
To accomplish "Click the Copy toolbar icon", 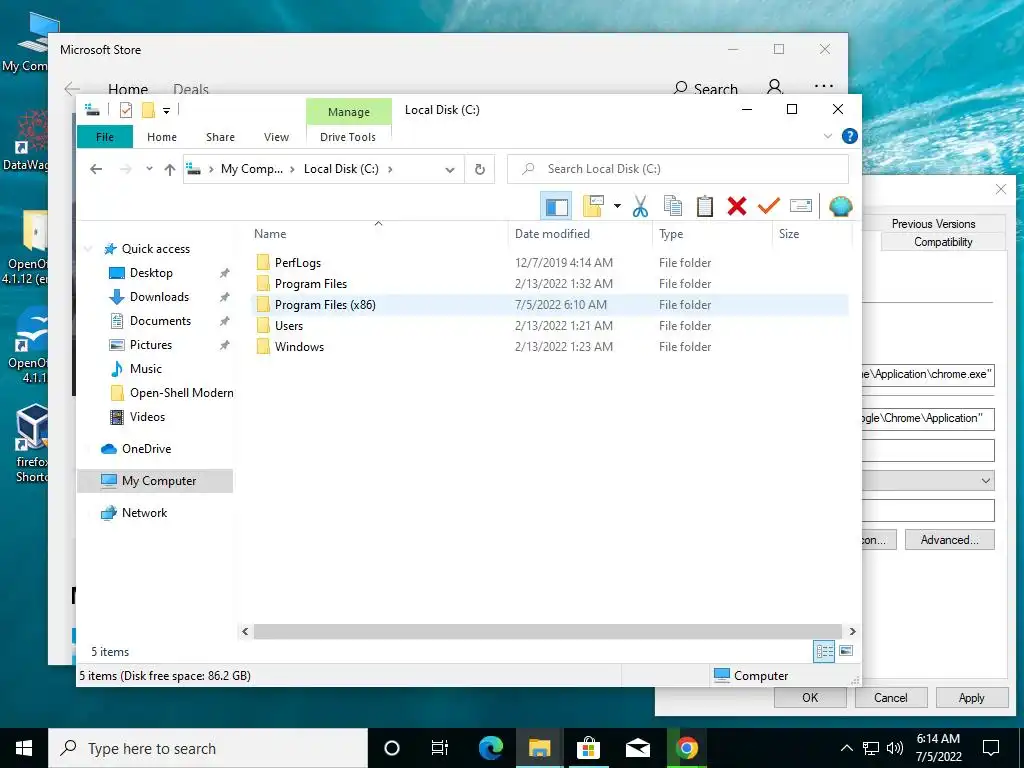I will click(x=673, y=206).
